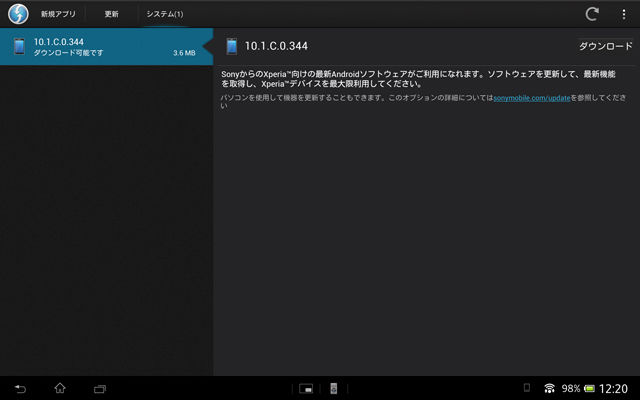Tap the remote control icon in navigation bar
This screenshot has height=400, width=640.
click(333, 389)
